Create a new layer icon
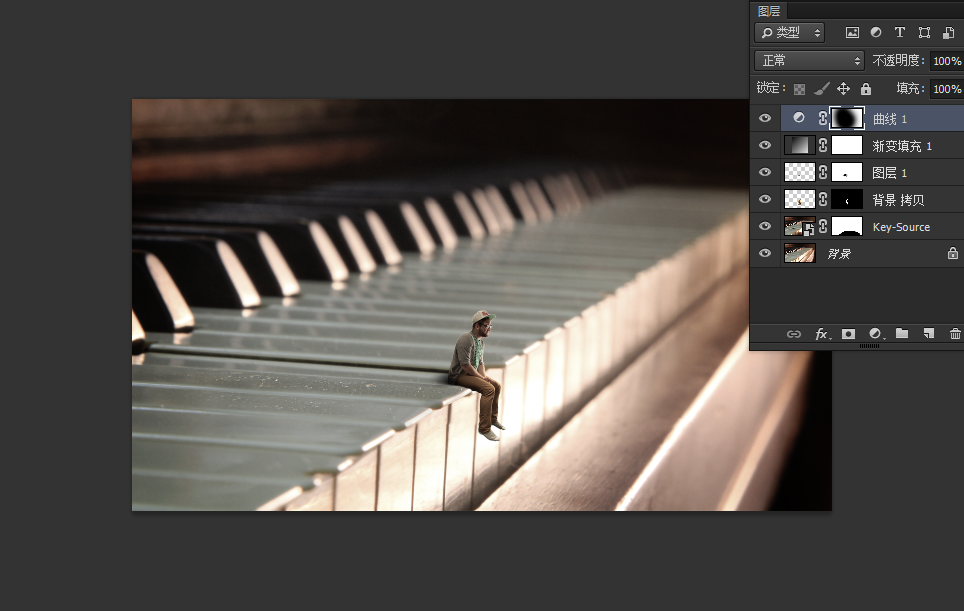964x611 pixels. [x=928, y=333]
